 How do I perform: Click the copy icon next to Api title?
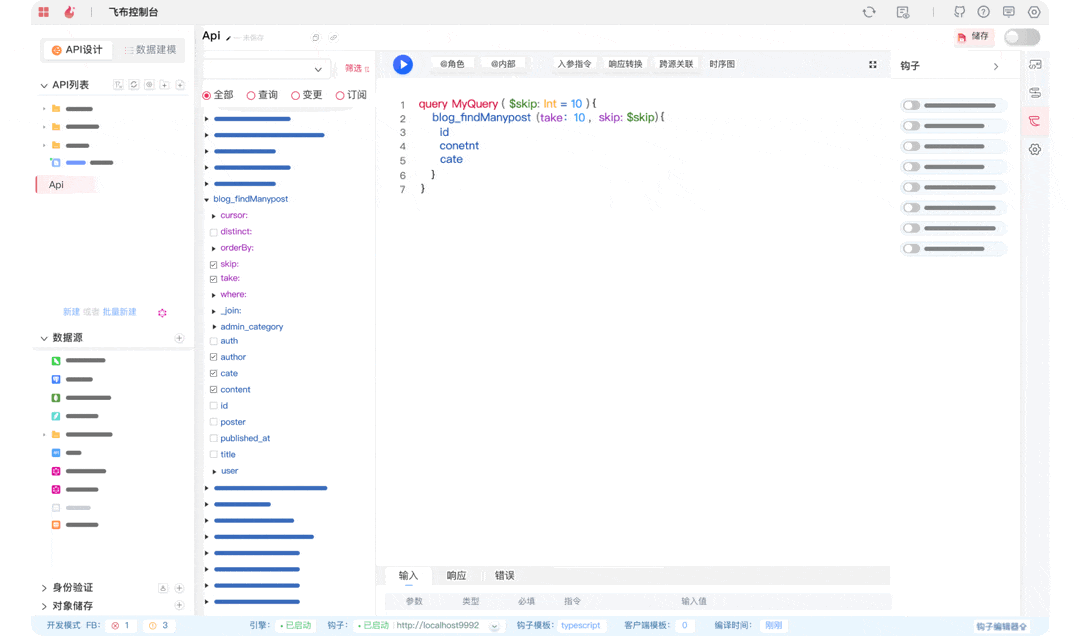click(x=315, y=37)
